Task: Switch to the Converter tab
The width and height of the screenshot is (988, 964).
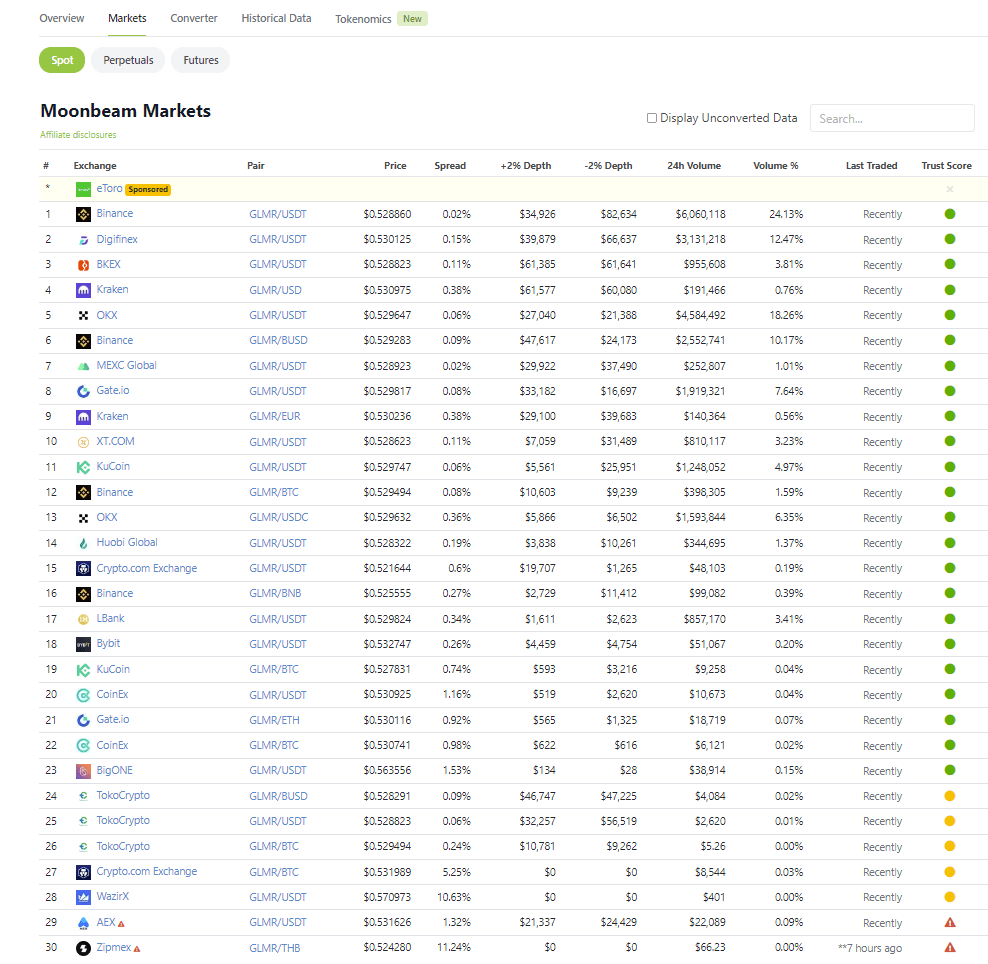Action: point(194,18)
